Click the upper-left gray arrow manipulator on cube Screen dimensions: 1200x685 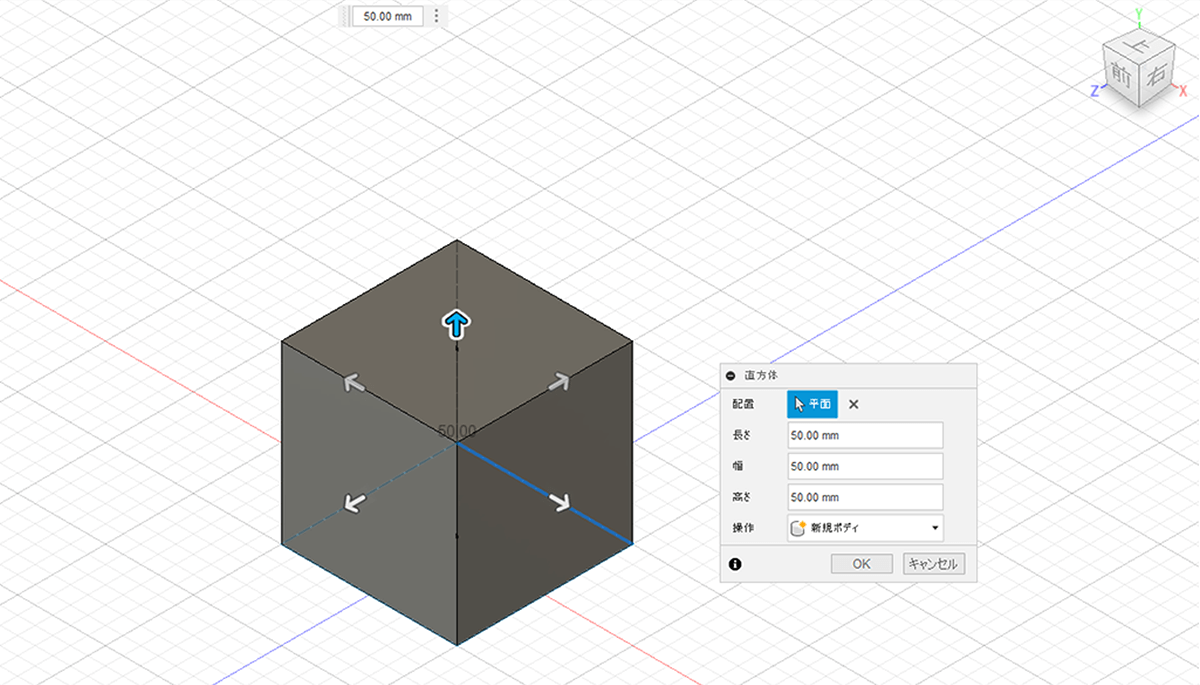pos(353,381)
